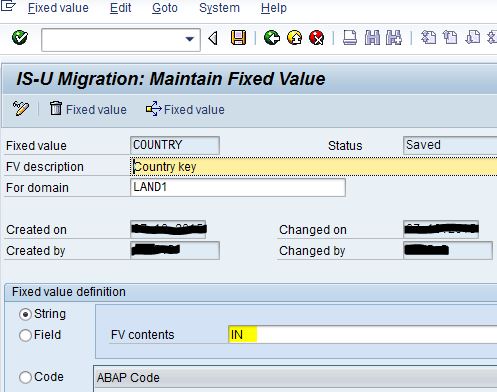Click the FV contents field with IN
Image resolution: width=497 pixels, height=392 pixels.
coord(363,334)
